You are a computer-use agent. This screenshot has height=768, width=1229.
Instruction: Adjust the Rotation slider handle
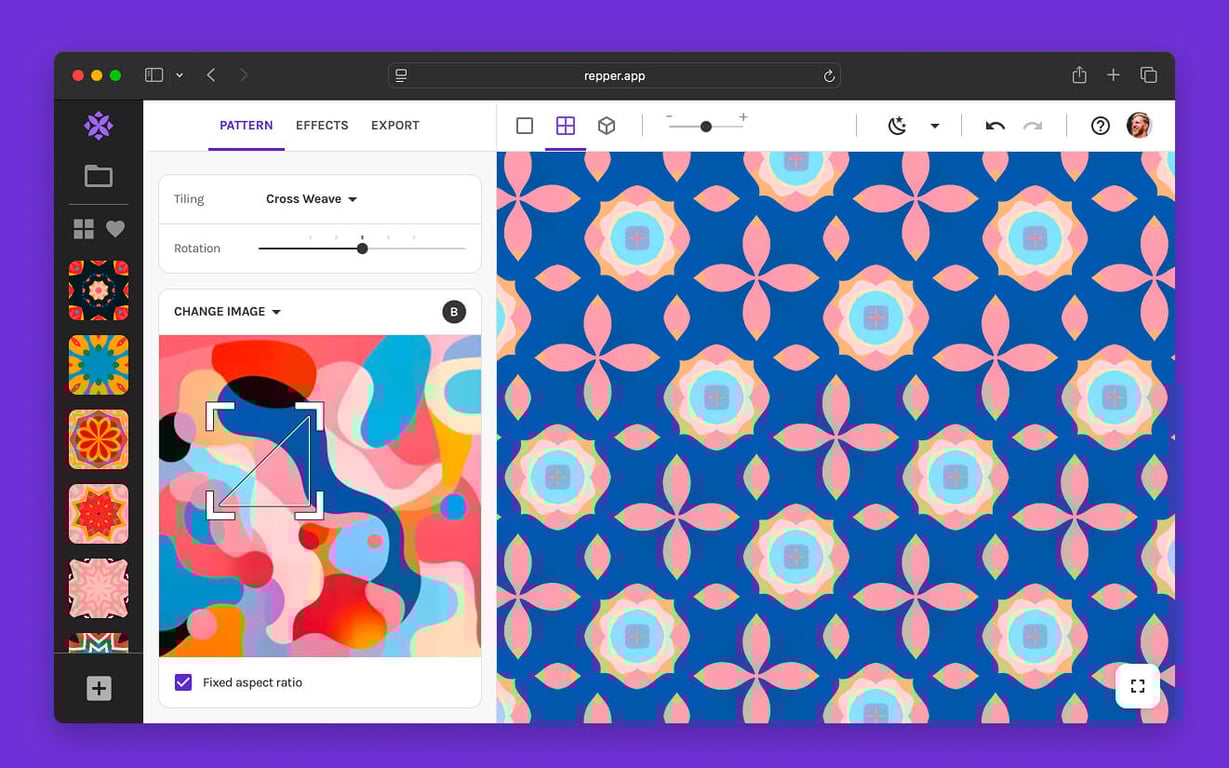click(362, 247)
